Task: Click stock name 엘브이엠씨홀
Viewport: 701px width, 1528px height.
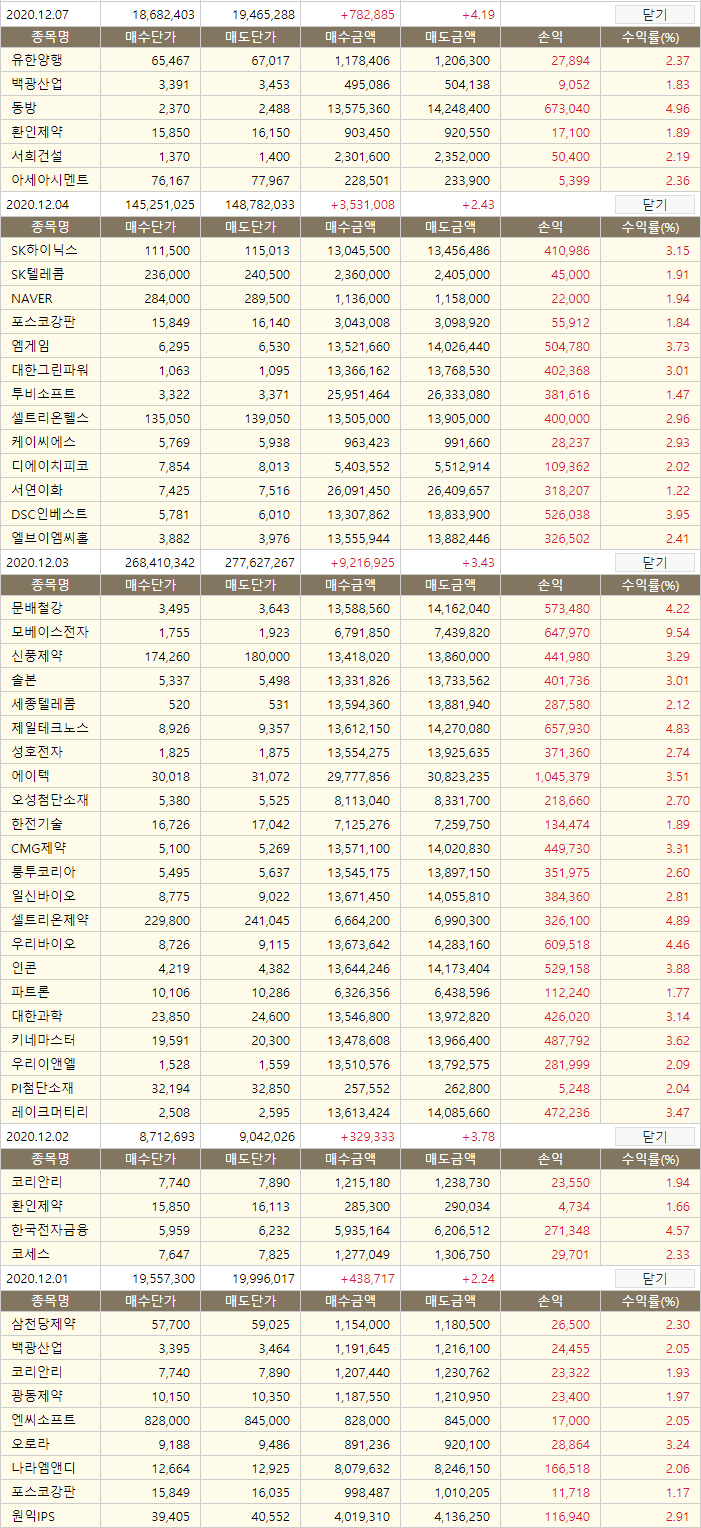Action: (50, 538)
